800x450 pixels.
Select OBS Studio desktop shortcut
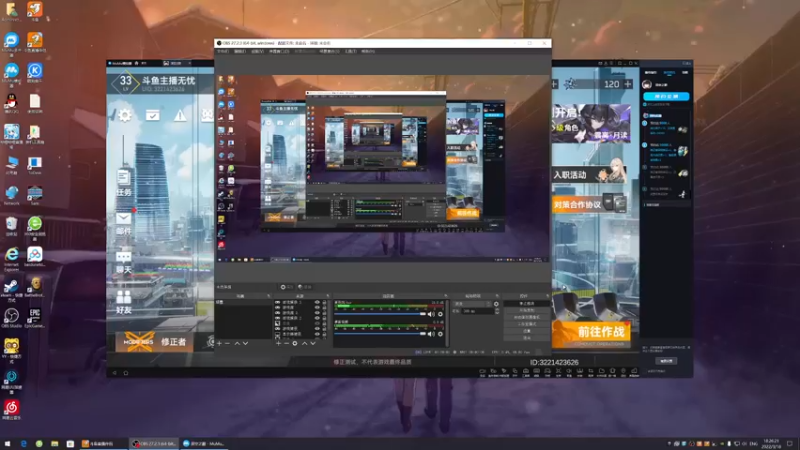coord(11,318)
